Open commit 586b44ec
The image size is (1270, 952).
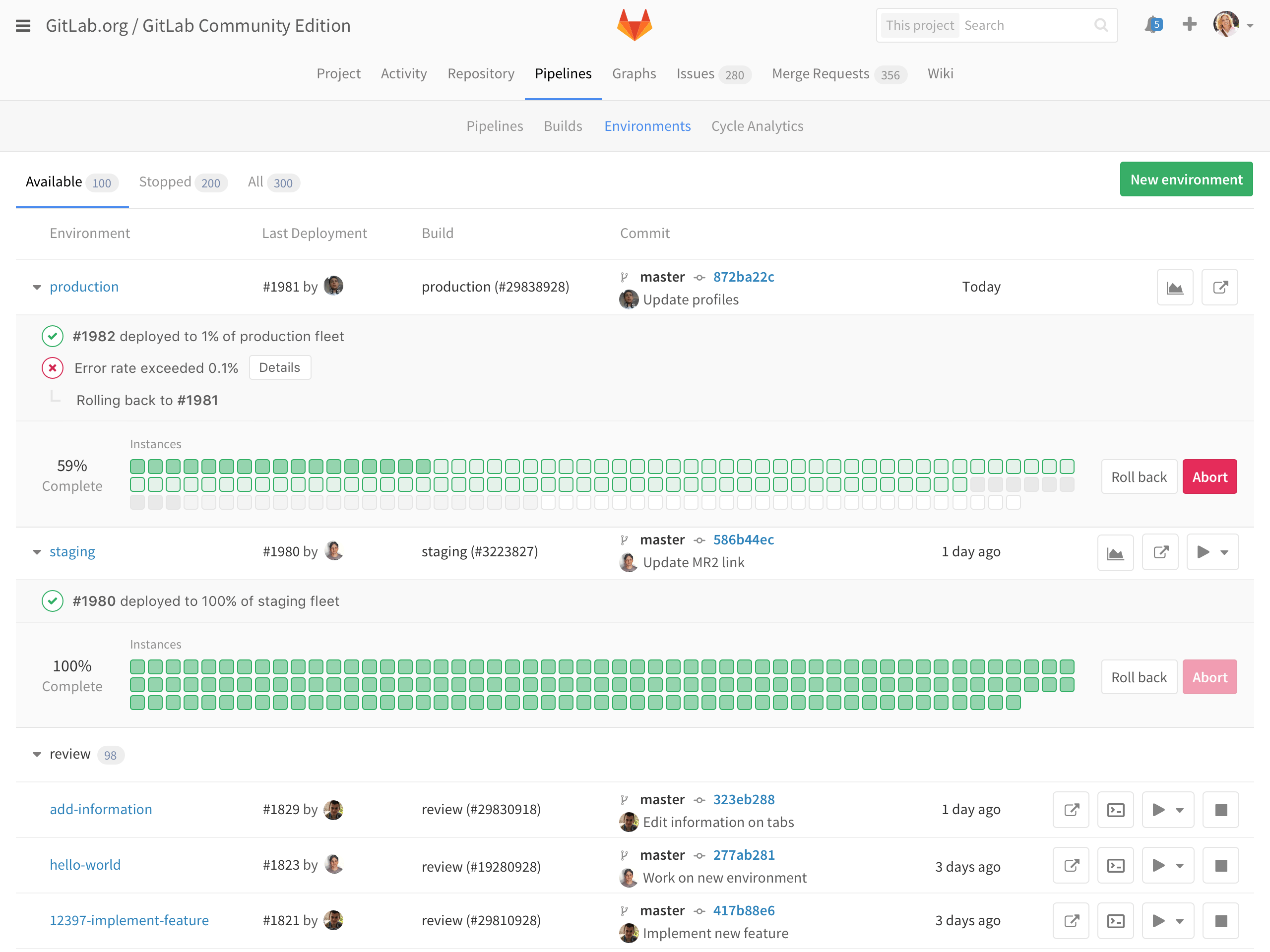pos(744,540)
